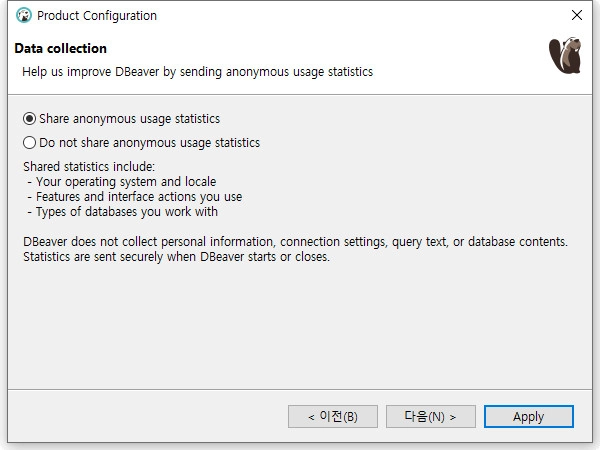This screenshot has height=450, width=600.
Task: Click the empty gray area above the buttons
Action: tap(300, 325)
